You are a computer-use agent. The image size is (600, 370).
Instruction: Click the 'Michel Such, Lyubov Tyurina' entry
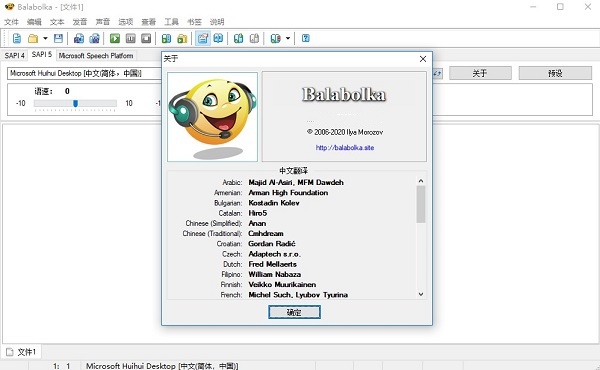298,295
